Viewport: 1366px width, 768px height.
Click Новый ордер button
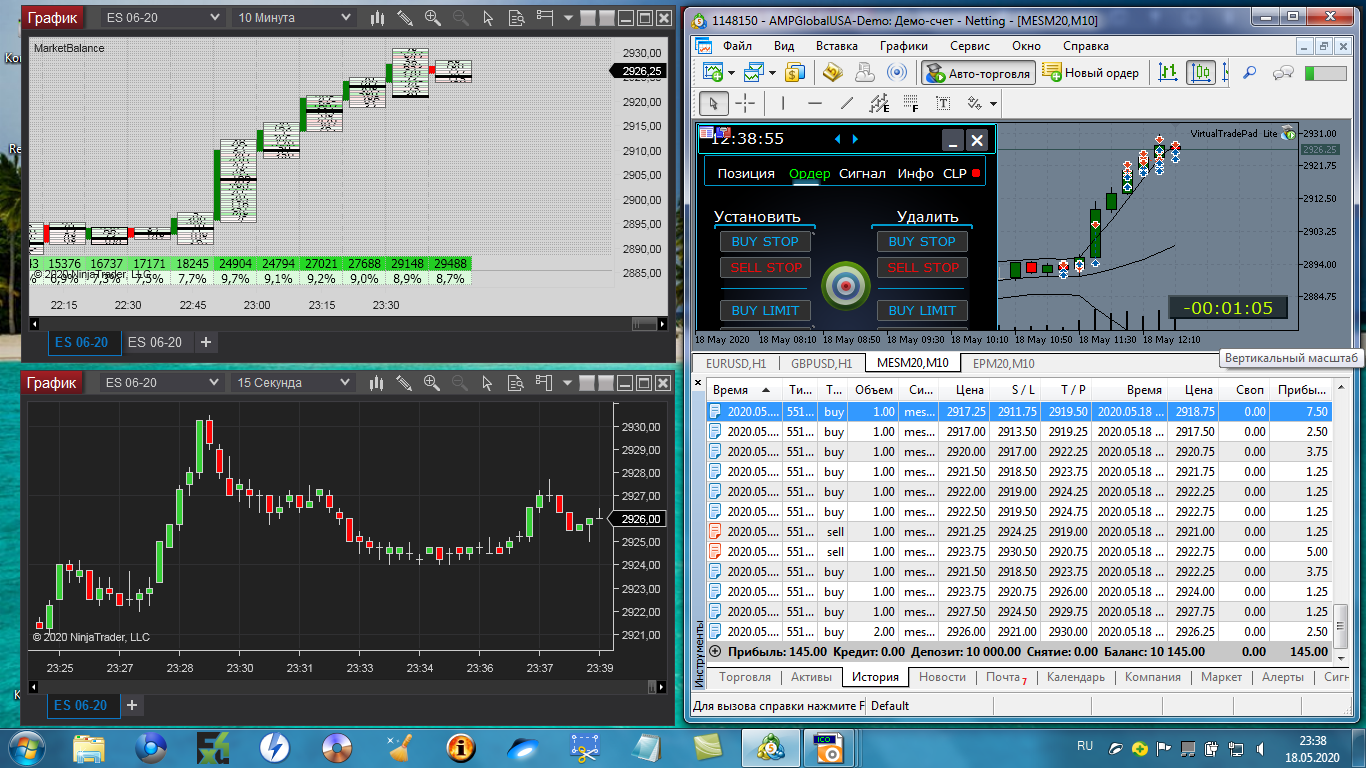coord(1091,72)
